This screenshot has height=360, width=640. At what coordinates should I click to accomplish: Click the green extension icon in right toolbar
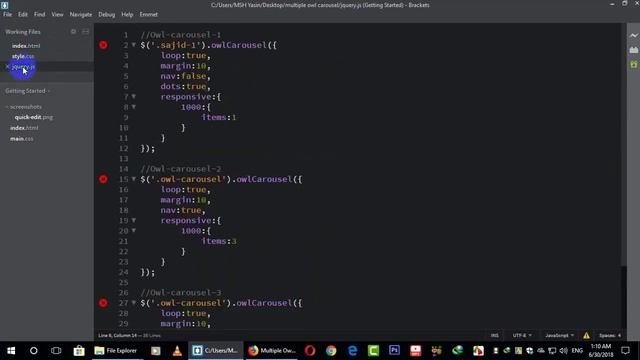633,64
